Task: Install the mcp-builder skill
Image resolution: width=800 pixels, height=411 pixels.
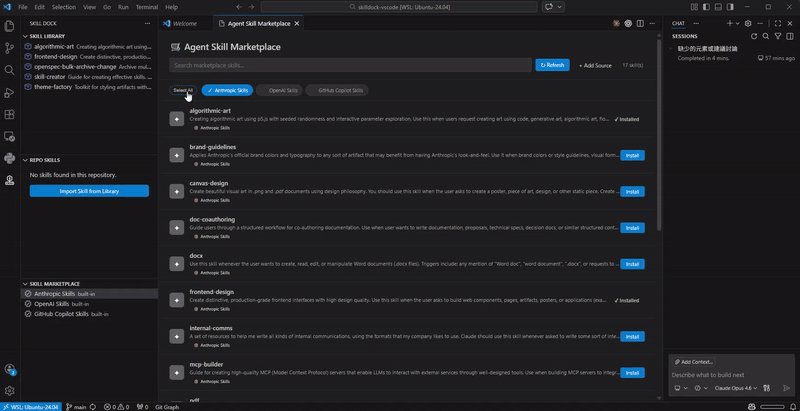Action: (x=632, y=373)
